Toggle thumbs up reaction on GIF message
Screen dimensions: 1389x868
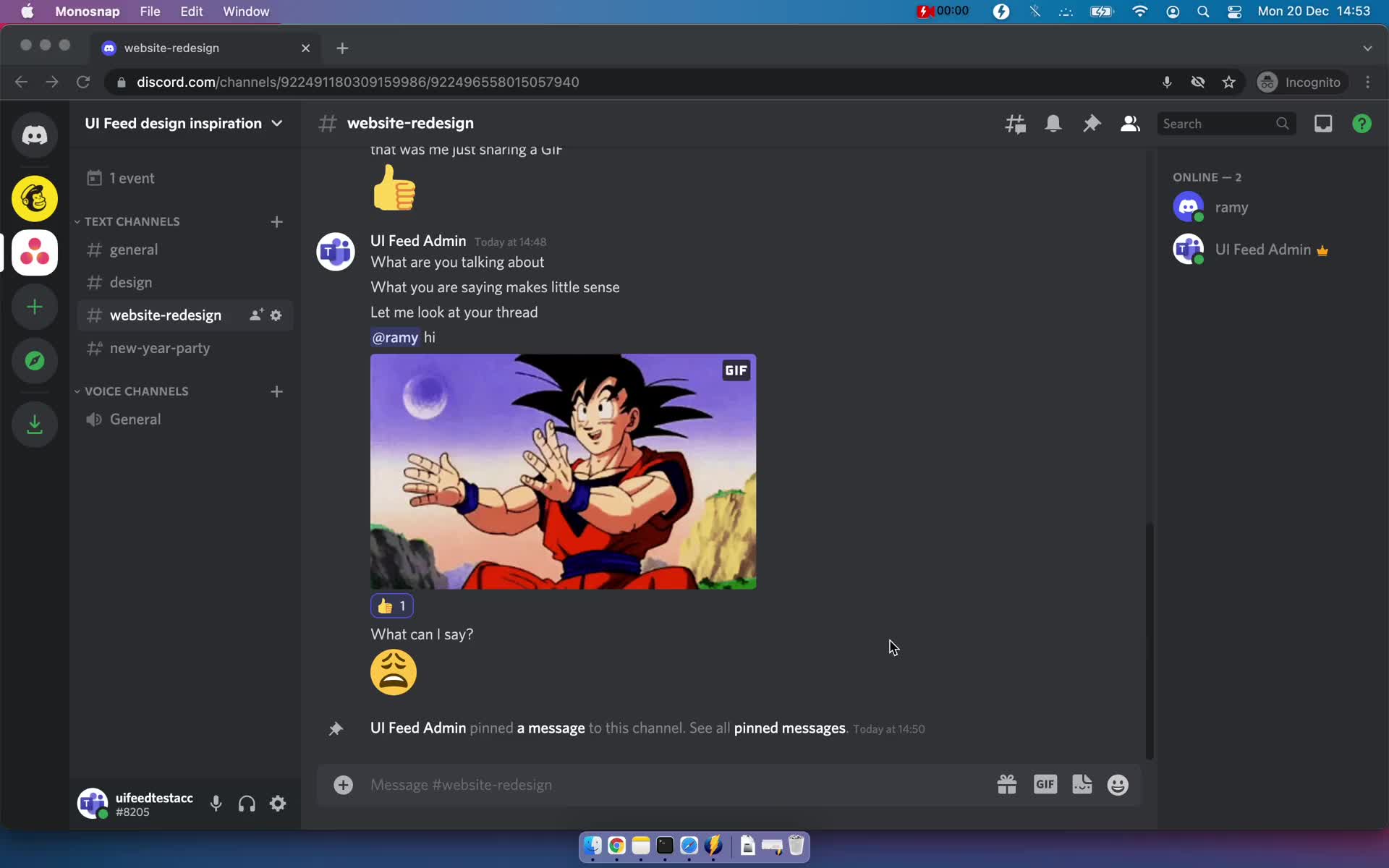(392, 606)
